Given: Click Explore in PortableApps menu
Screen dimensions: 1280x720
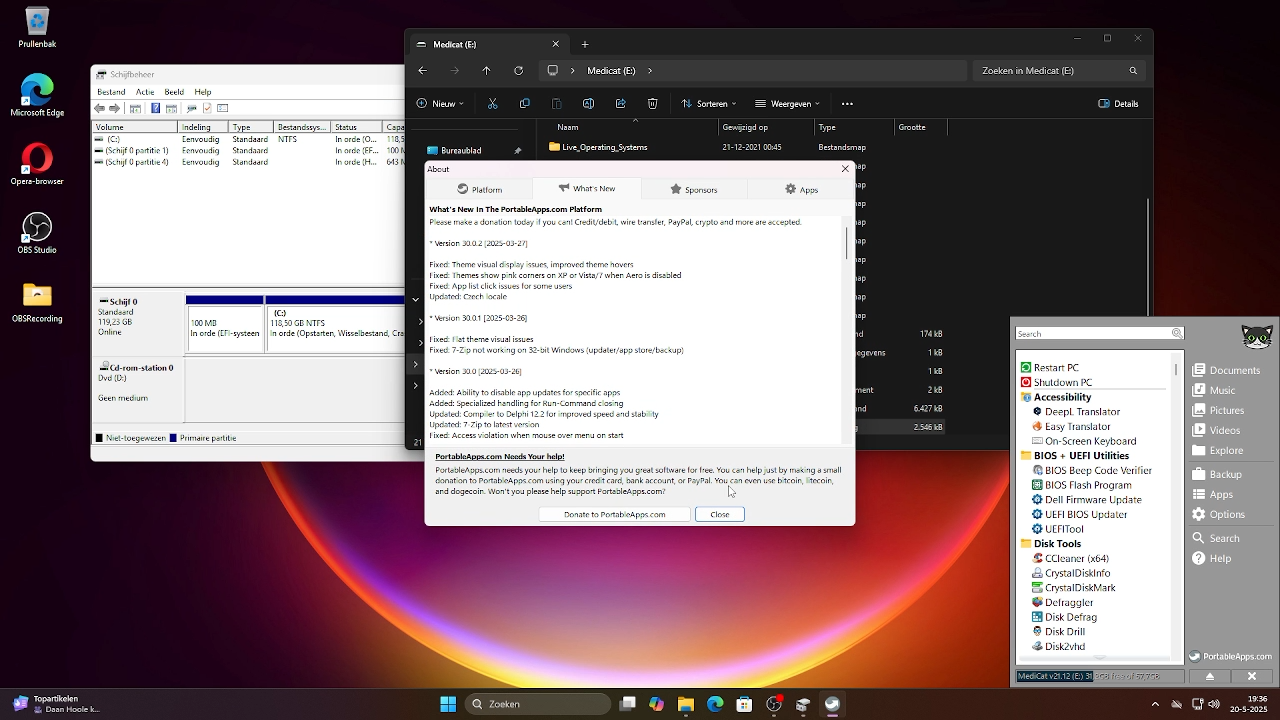Looking at the screenshot, I should point(1218,450).
